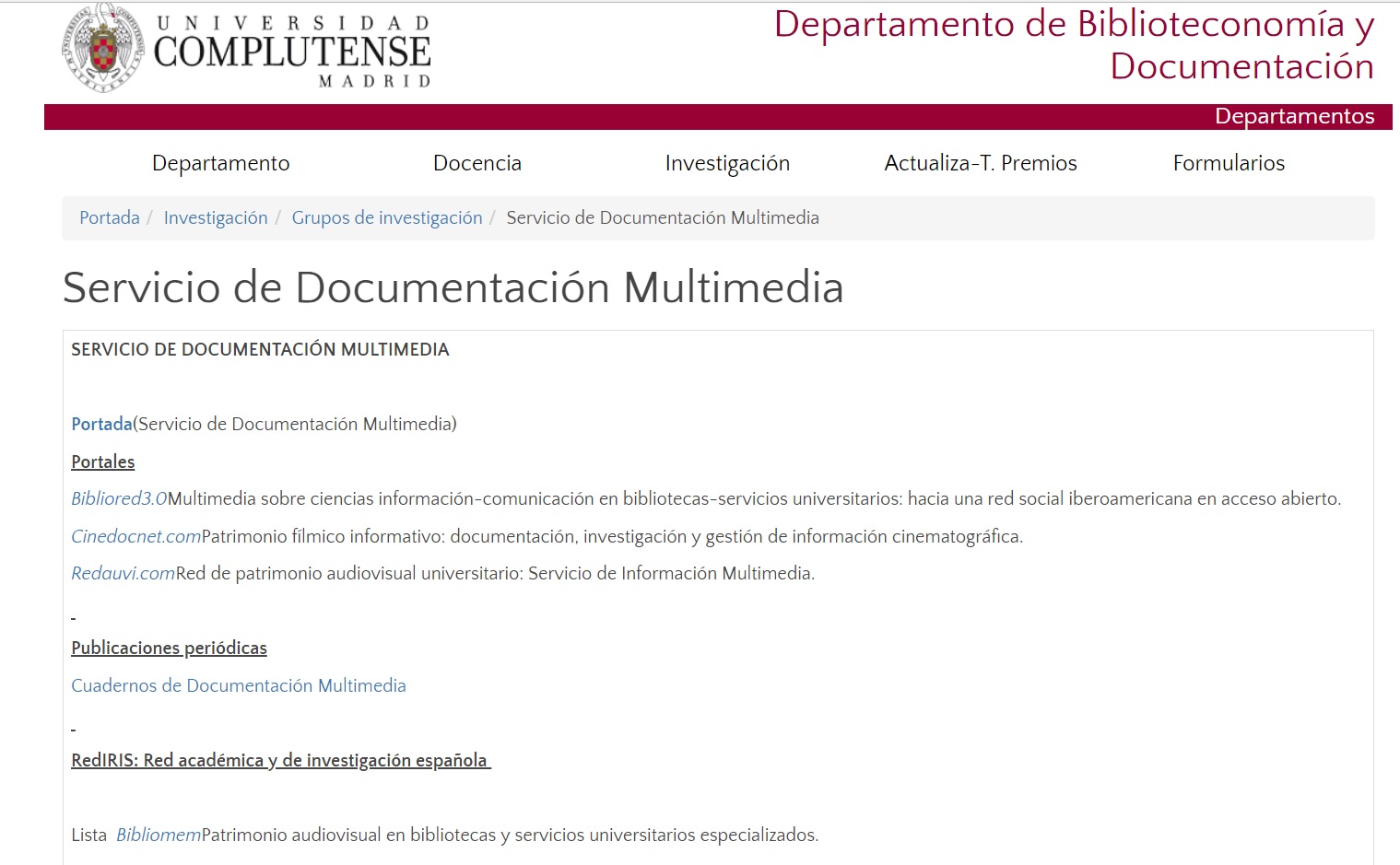Open the Investigación navigation menu
The height and width of the screenshot is (865, 1400).
727,163
